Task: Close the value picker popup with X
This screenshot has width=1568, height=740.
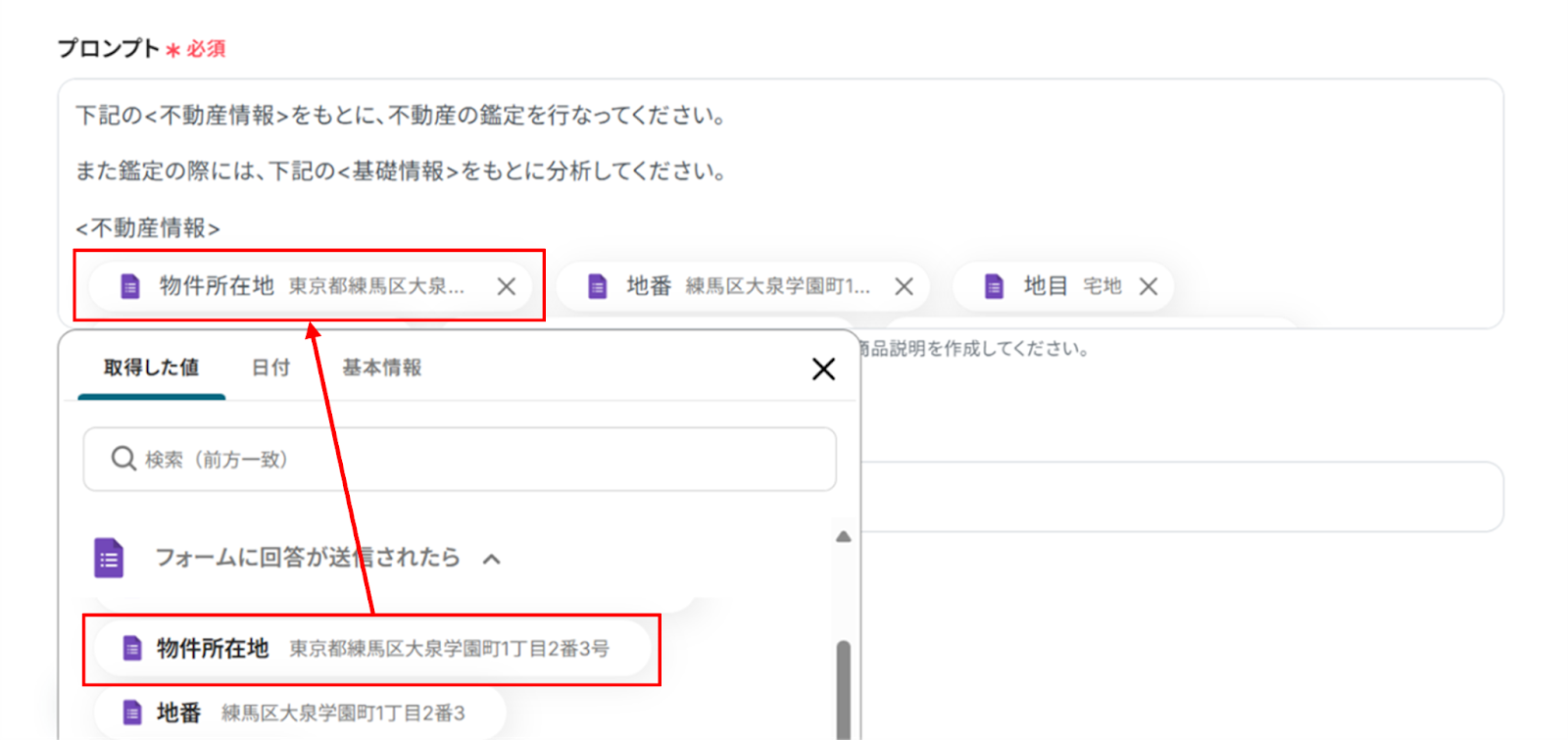Action: point(823,369)
